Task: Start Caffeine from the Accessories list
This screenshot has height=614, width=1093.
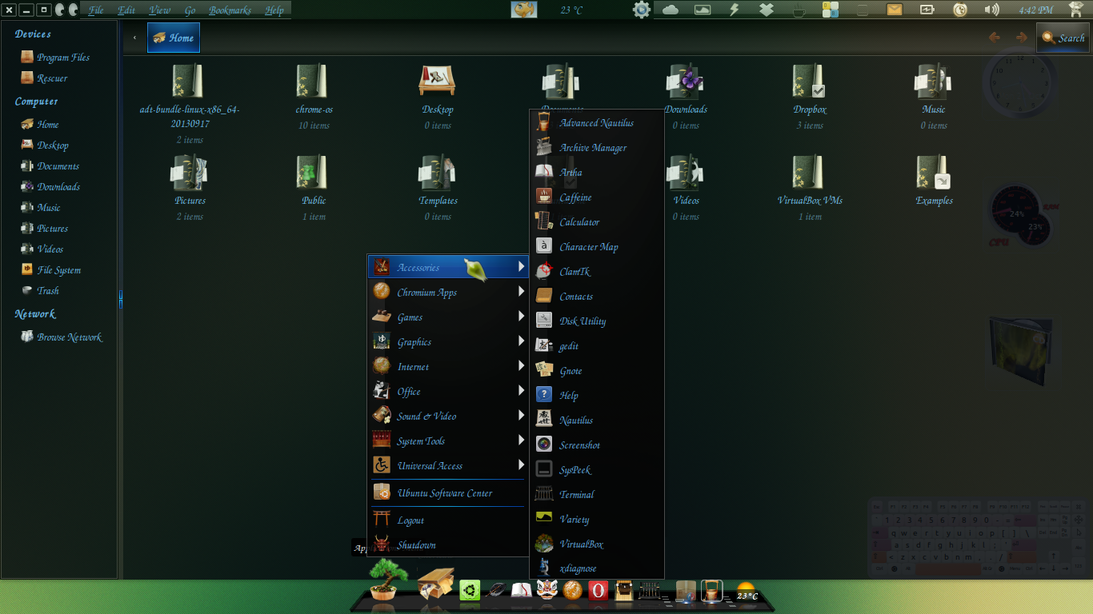Action: click(x=597, y=197)
